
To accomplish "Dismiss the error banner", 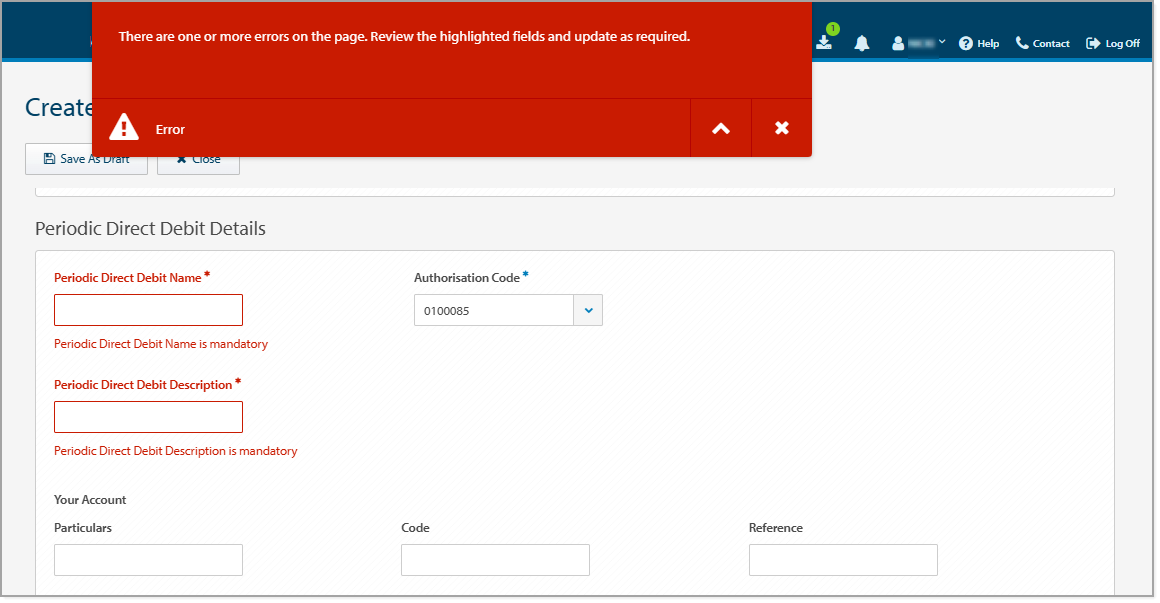I will 781,127.
